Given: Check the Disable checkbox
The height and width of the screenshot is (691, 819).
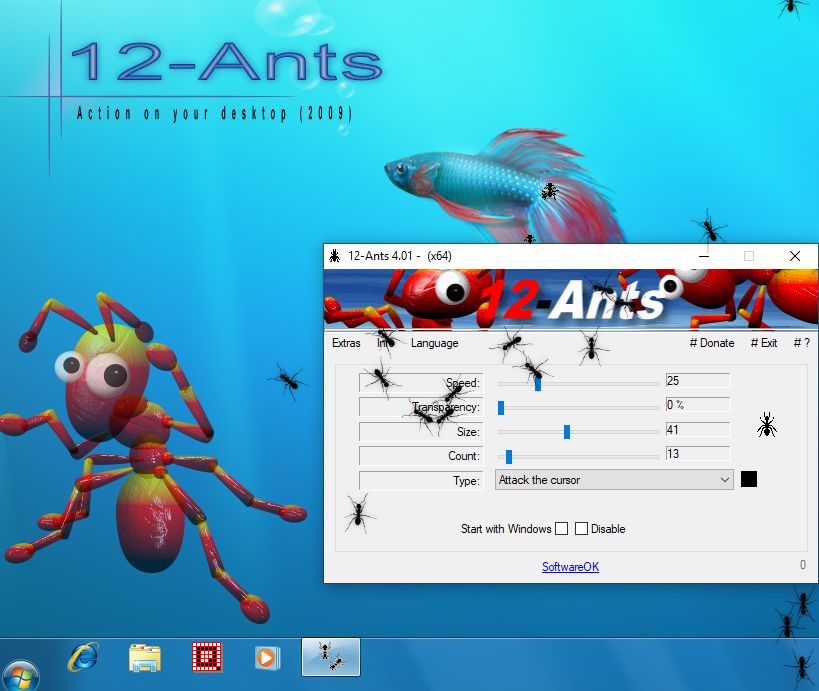Looking at the screenshot, I should 582,529.
